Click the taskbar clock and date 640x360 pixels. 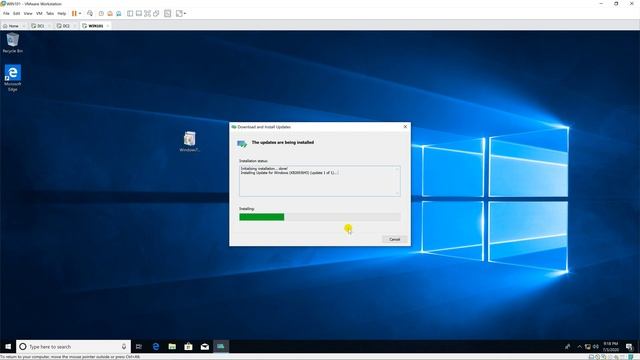[x=611, y=347]
